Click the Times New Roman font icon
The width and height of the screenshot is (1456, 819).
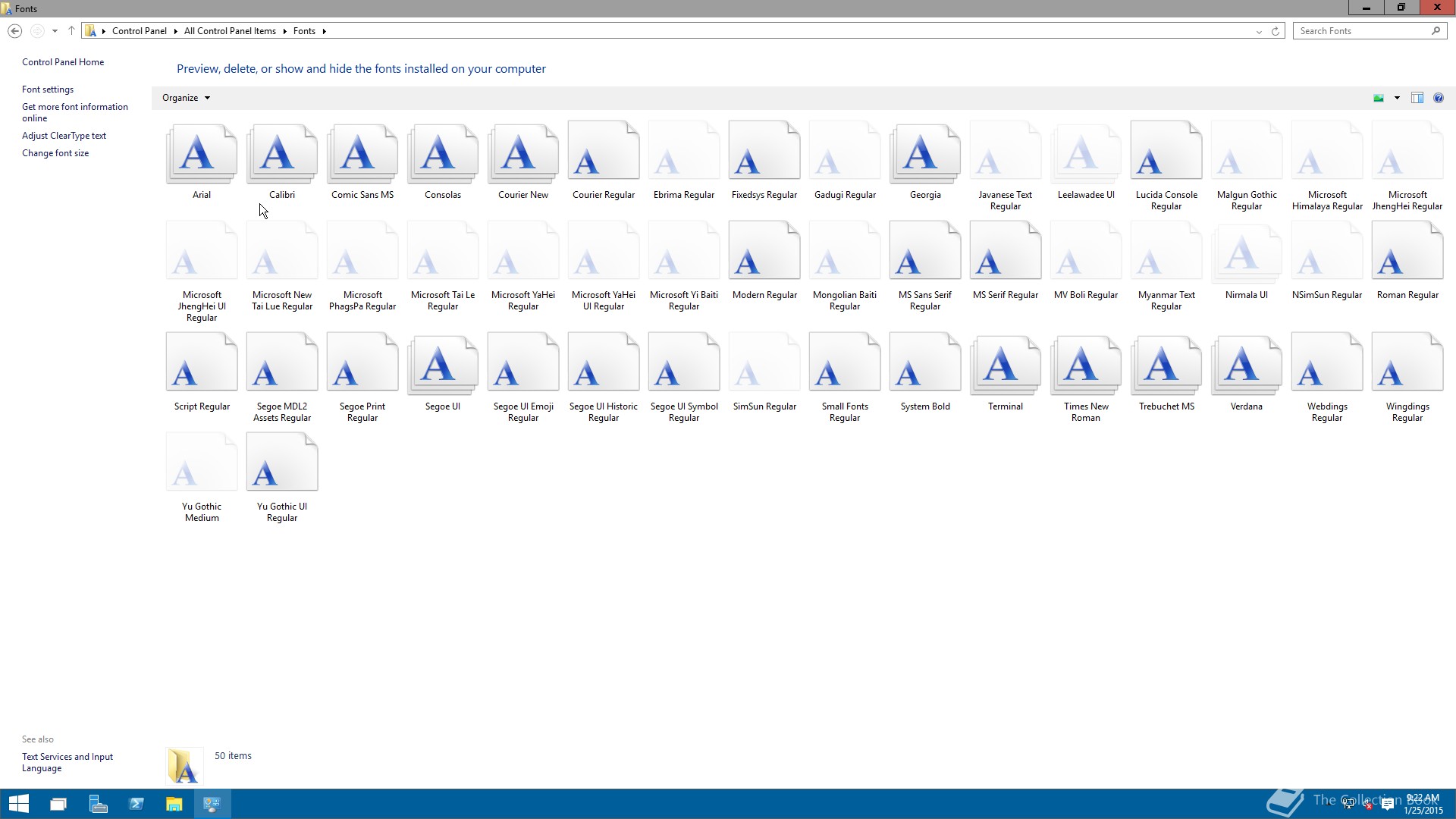point(1086,366)
